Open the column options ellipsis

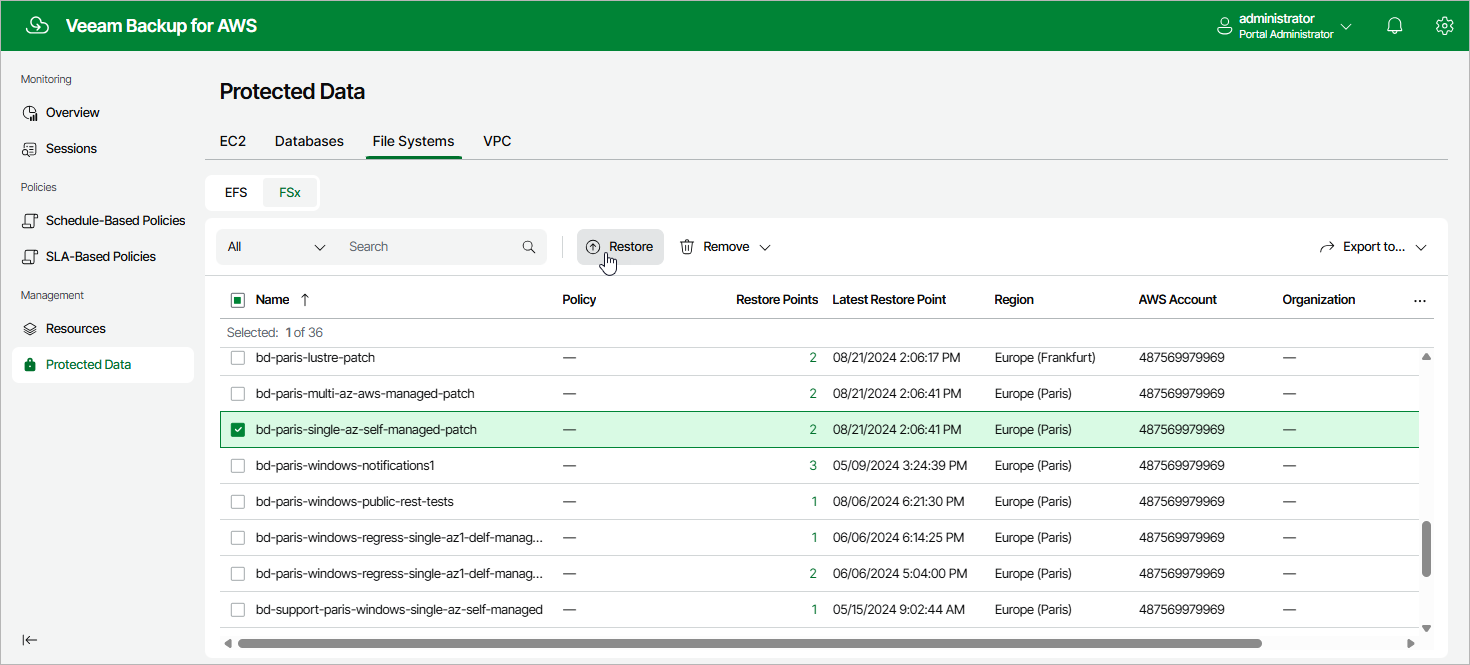pyautogui.click(x=1420, y=300)
